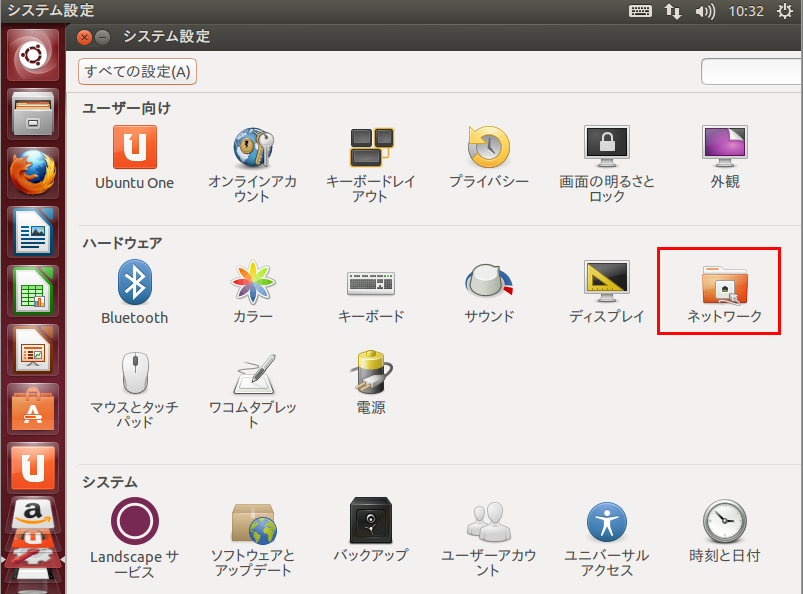
Task: Open ユーザーアカウント settings
Action: 489,538
